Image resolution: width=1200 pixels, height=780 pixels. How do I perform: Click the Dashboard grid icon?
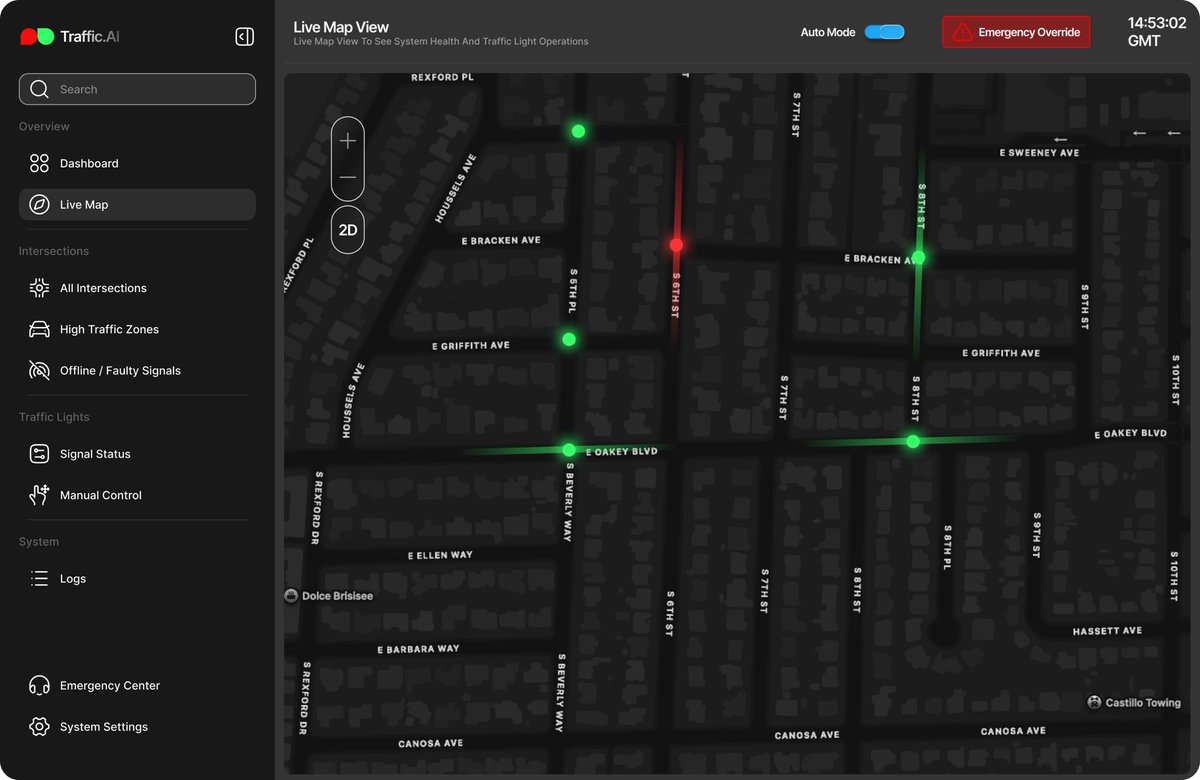pos(39,163)
